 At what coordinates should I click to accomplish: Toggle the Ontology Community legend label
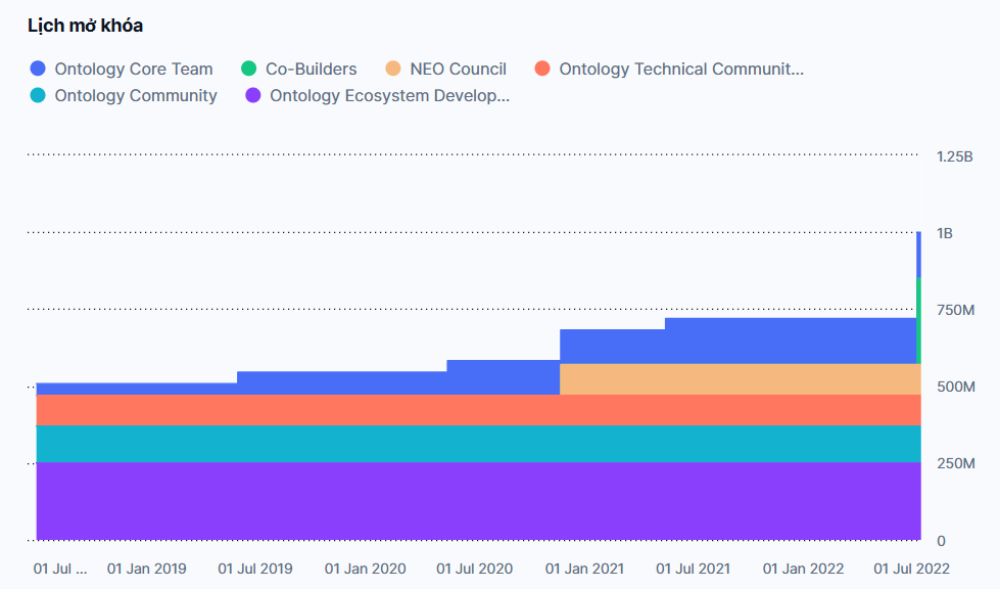[x=135, y=96]
